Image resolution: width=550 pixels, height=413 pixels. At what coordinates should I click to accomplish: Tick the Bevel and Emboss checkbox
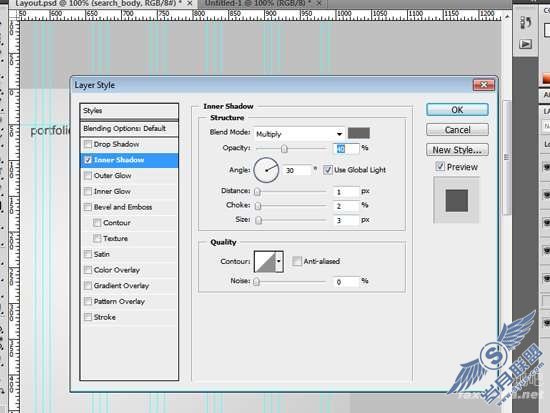pos(88,207)
